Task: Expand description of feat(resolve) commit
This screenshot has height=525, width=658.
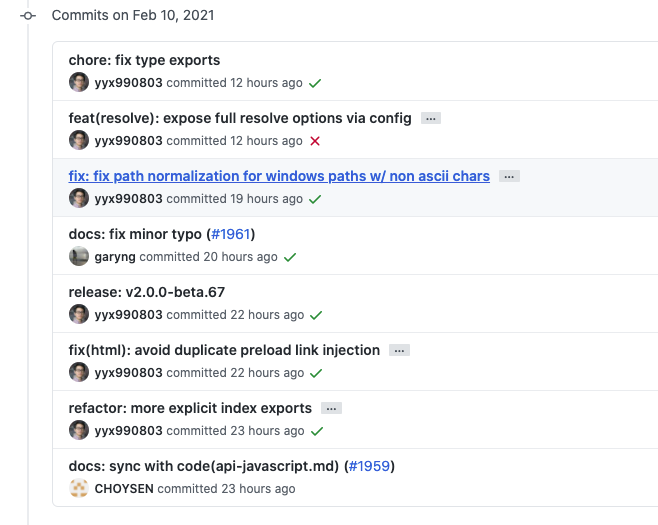Action: pos(430,118)
